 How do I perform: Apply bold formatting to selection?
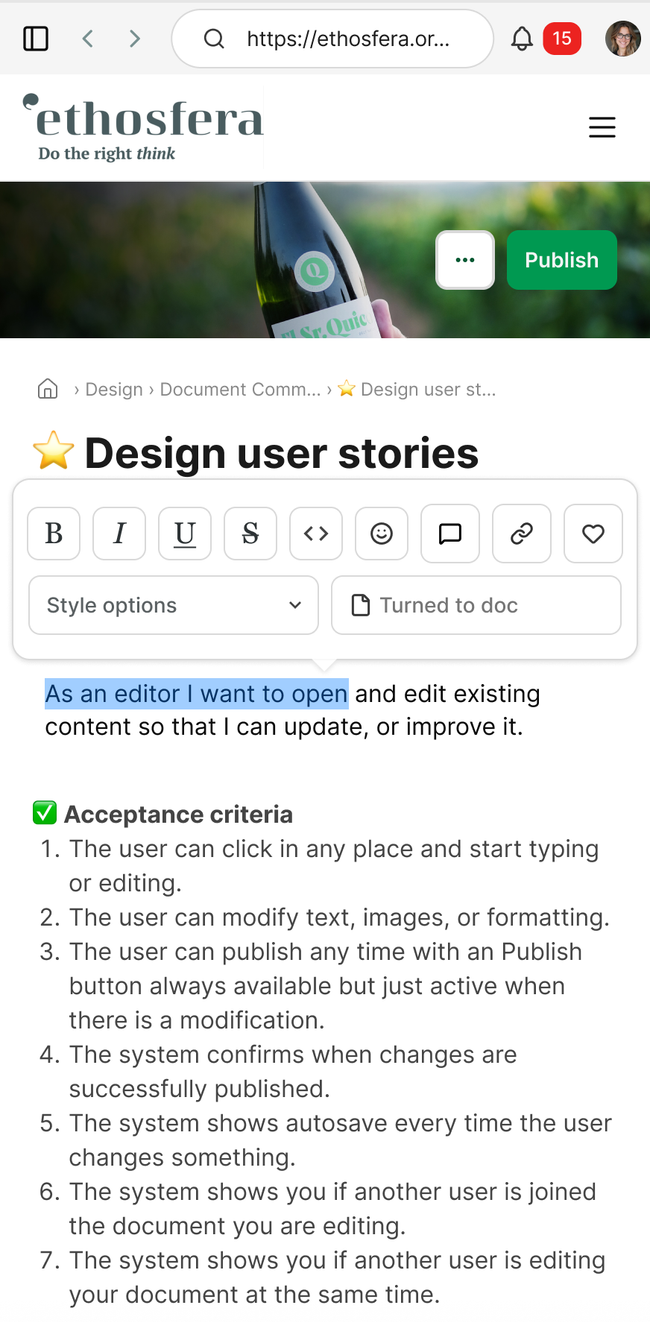(x=54, y=533)
